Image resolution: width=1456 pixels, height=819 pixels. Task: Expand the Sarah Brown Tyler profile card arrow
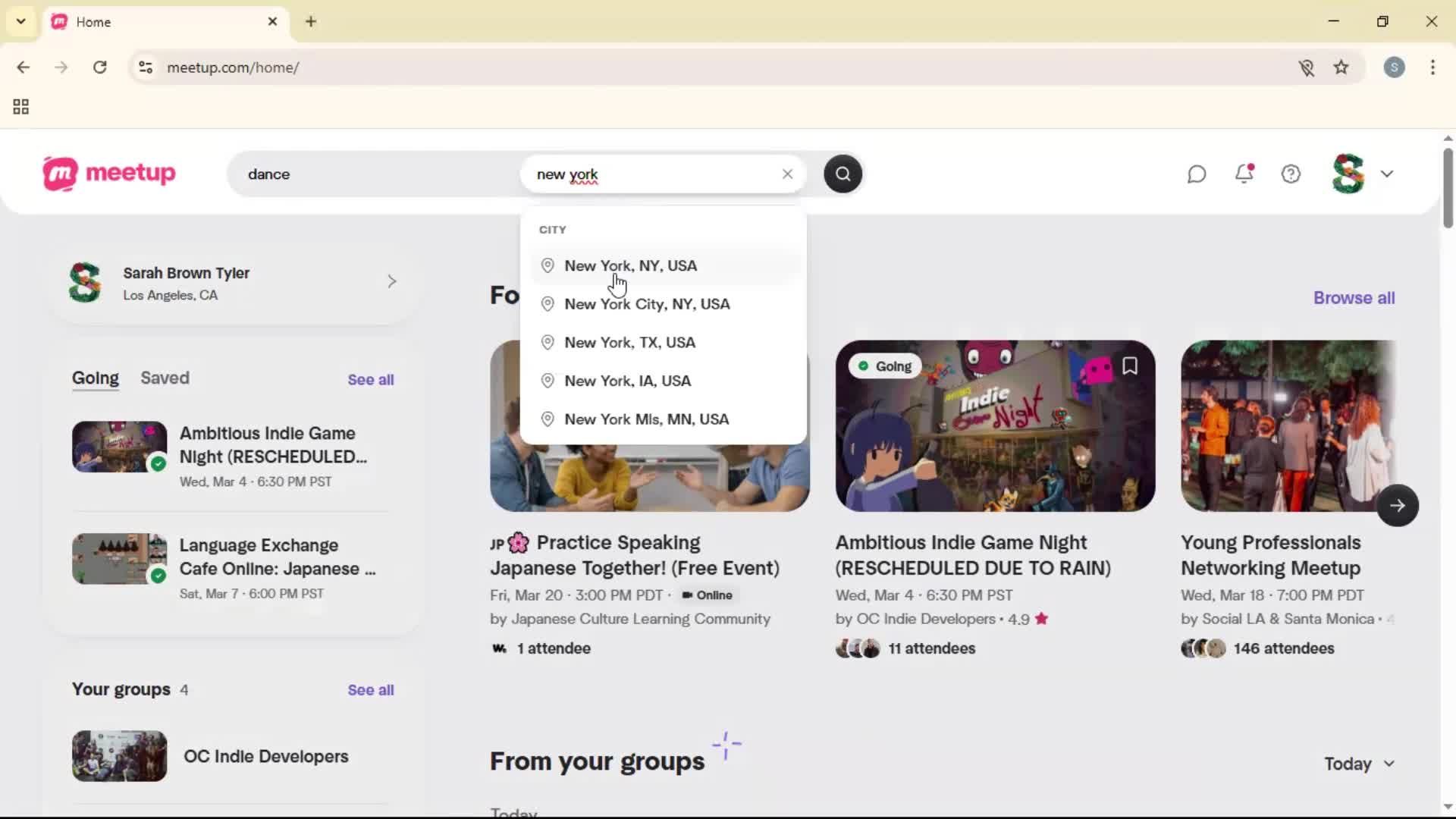[391, 281]
